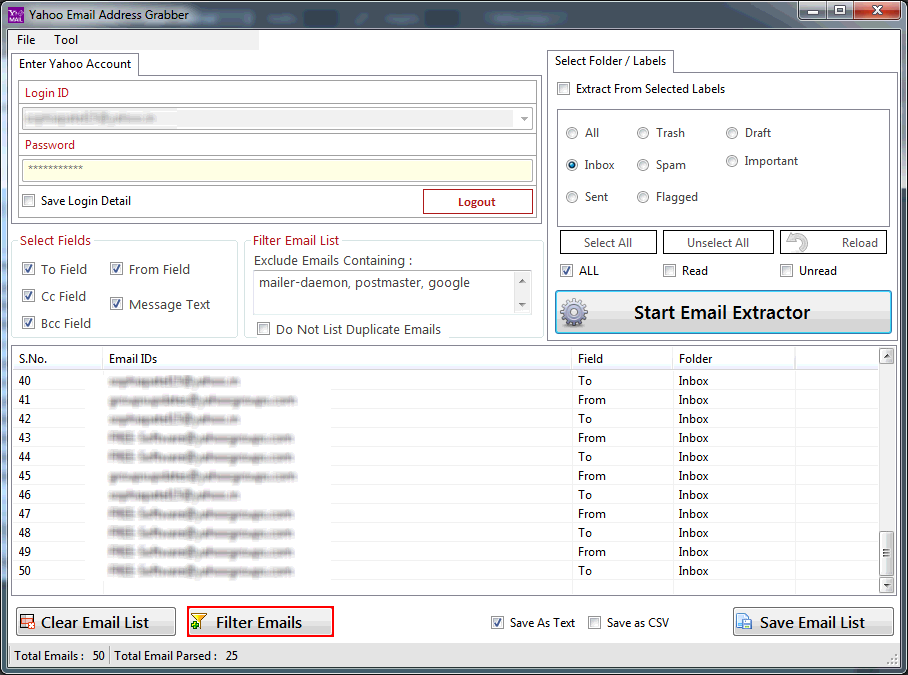Viewport: 908px width, 675px height.
Task: Select the Important radio button
Action: [732, 161]
